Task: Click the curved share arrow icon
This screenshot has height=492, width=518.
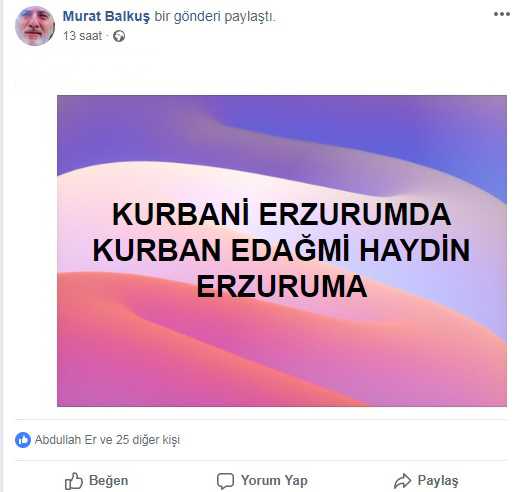Action: pyautogui.click(x=403, y=481)
